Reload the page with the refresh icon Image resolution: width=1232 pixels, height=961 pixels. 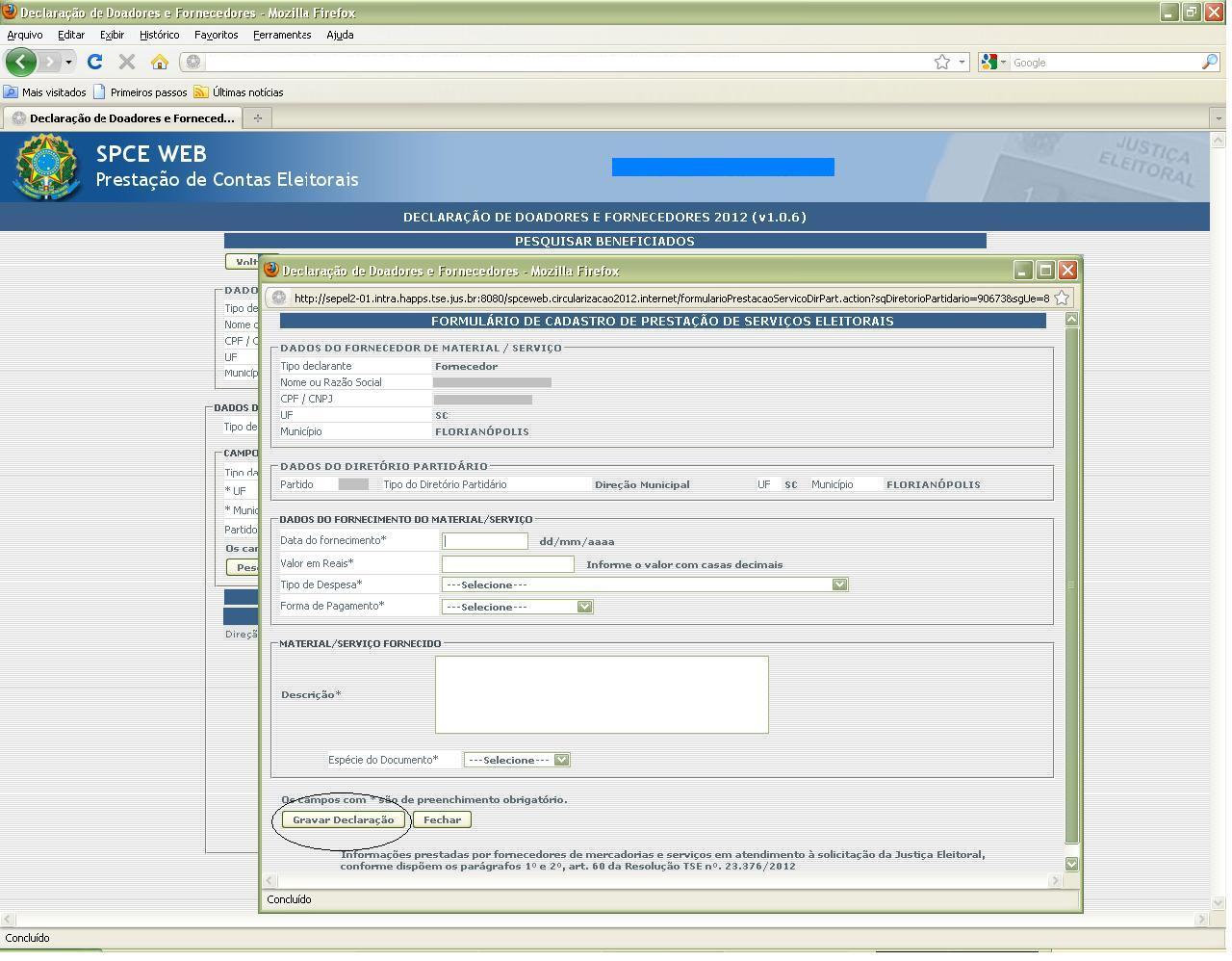(94, 62)
